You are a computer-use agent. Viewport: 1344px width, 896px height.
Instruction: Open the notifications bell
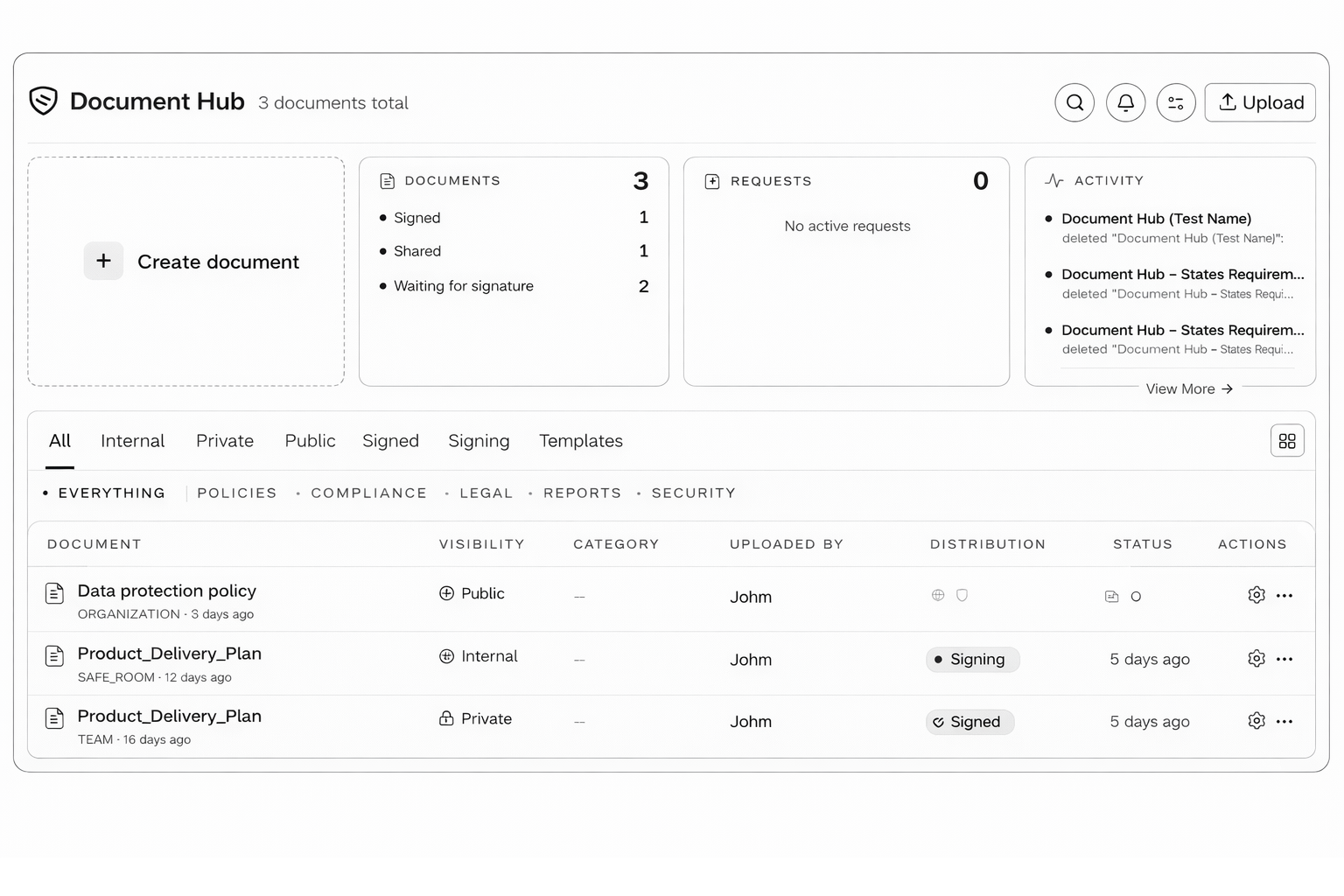(x=1125, y=102)
